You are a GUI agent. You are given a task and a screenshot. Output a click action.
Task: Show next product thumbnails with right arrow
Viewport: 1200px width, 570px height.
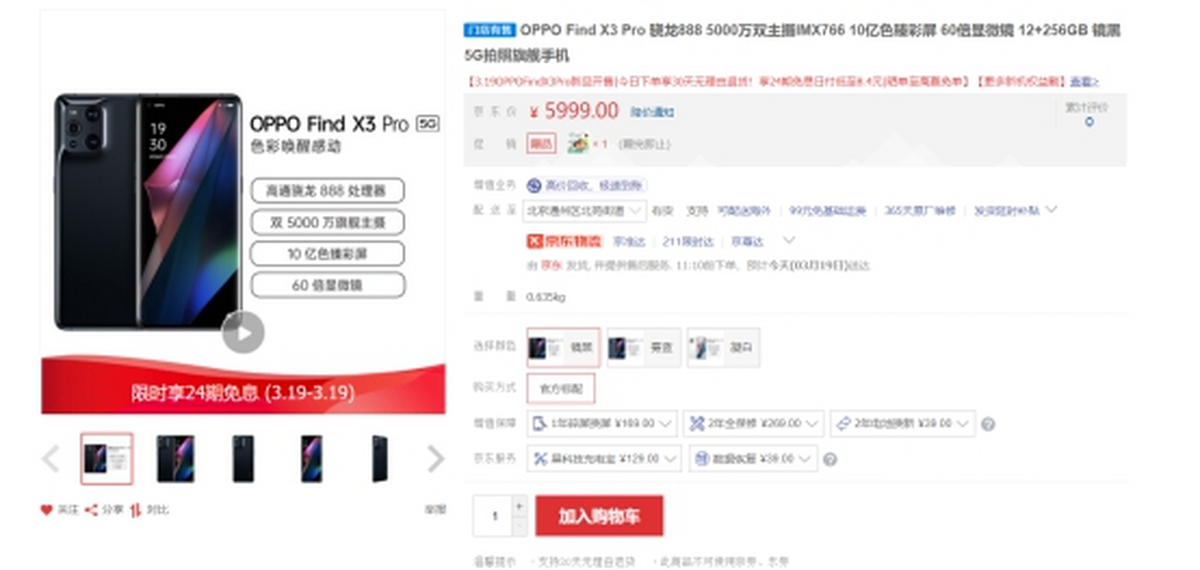pyautogui.click(x=435, y=459)
